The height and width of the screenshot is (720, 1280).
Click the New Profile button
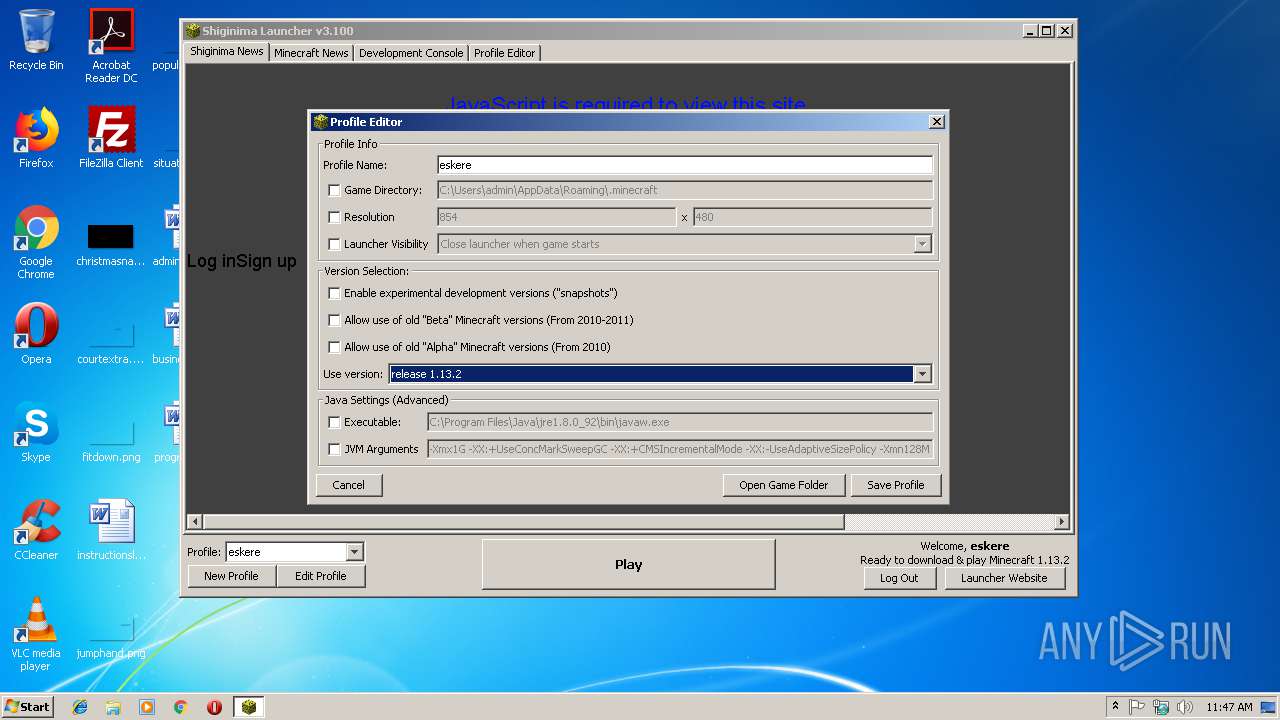tap(231, 576)
